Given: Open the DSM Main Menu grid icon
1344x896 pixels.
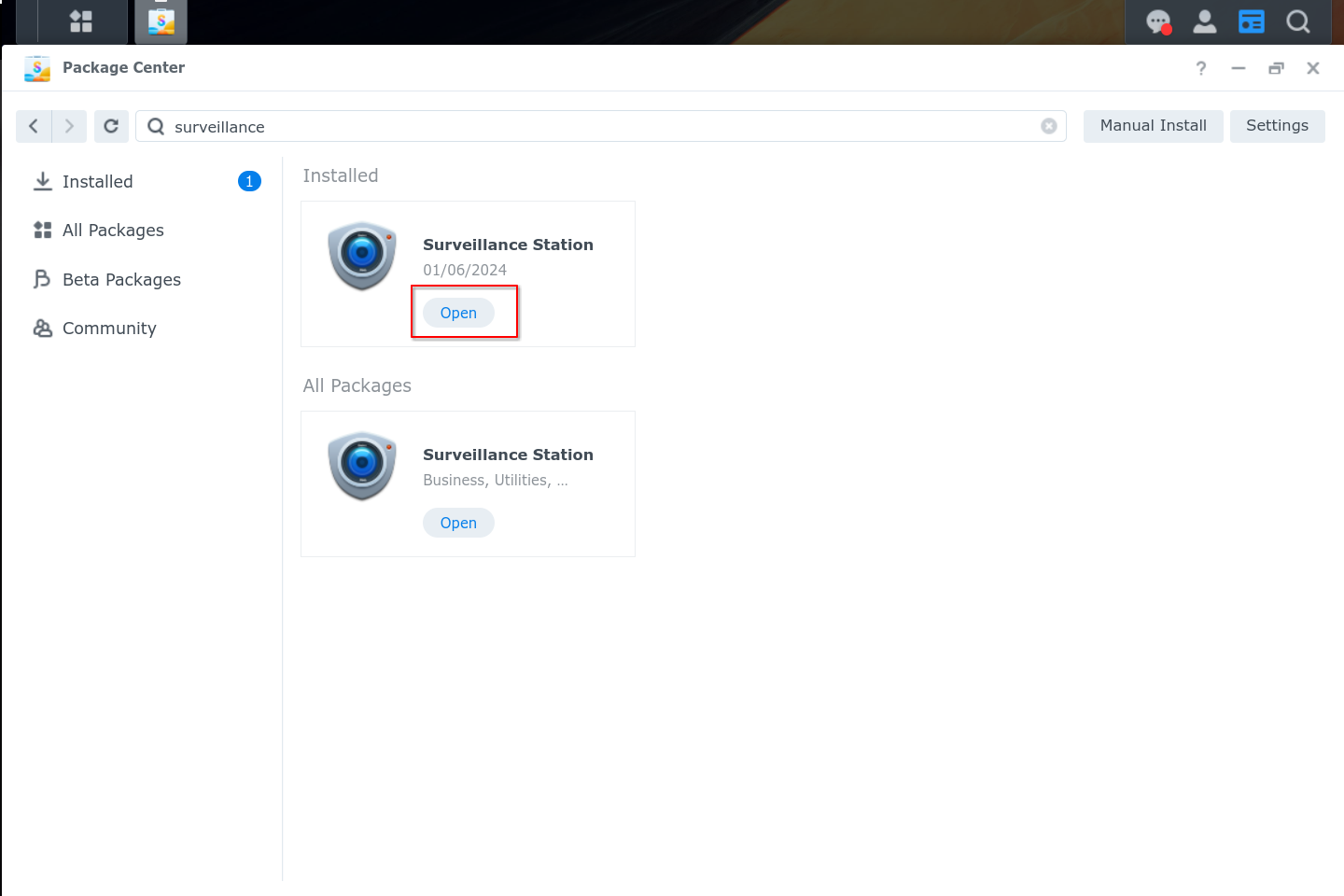Looking at the screenshot, I should click(x=81, y=21).
